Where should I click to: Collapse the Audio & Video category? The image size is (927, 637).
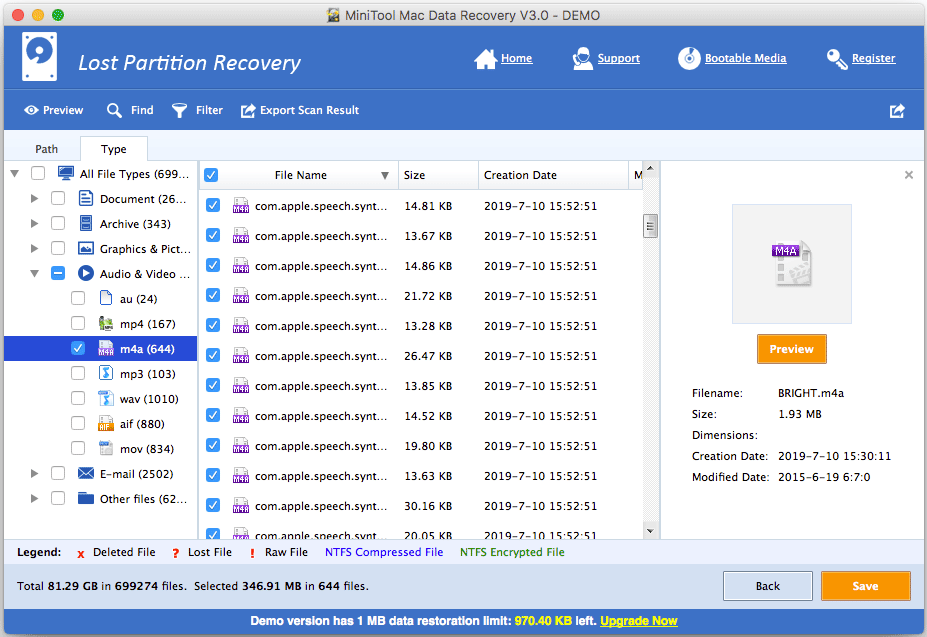click(x=34, y=273)
